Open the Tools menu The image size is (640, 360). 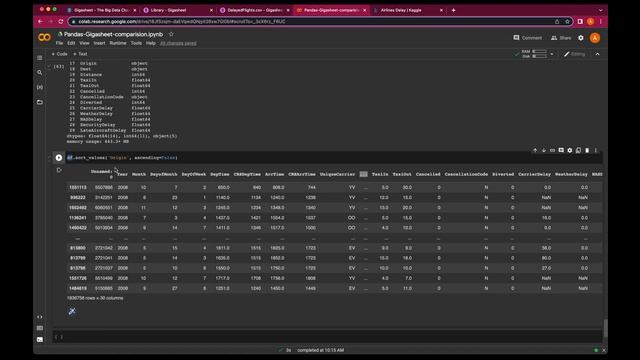pyautogui.click(x=136, y=43)
